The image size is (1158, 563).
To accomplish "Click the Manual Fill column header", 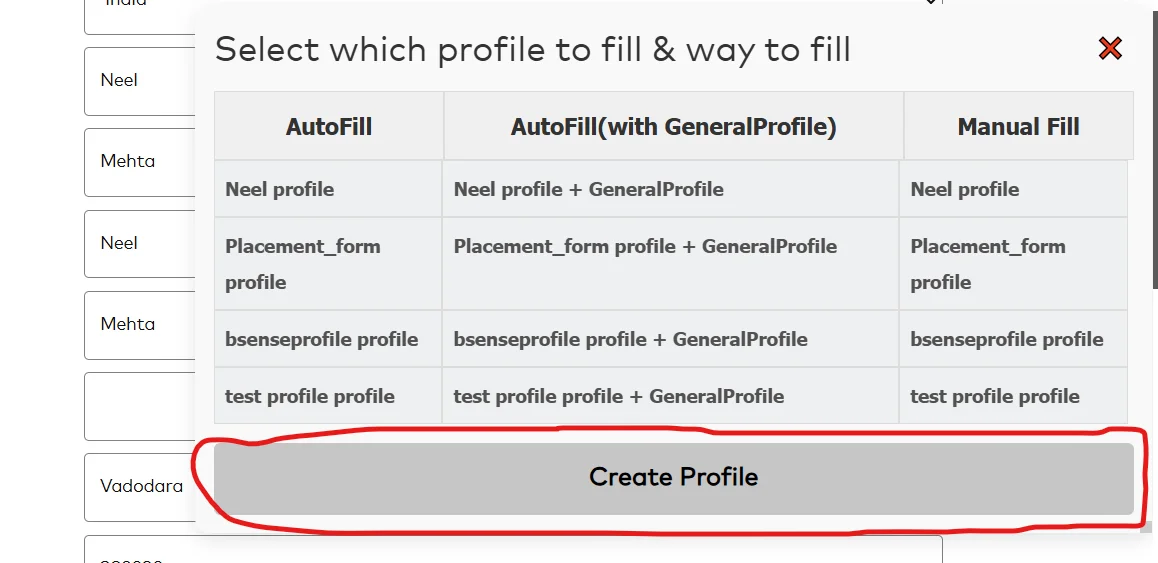I will (1018, 127).
